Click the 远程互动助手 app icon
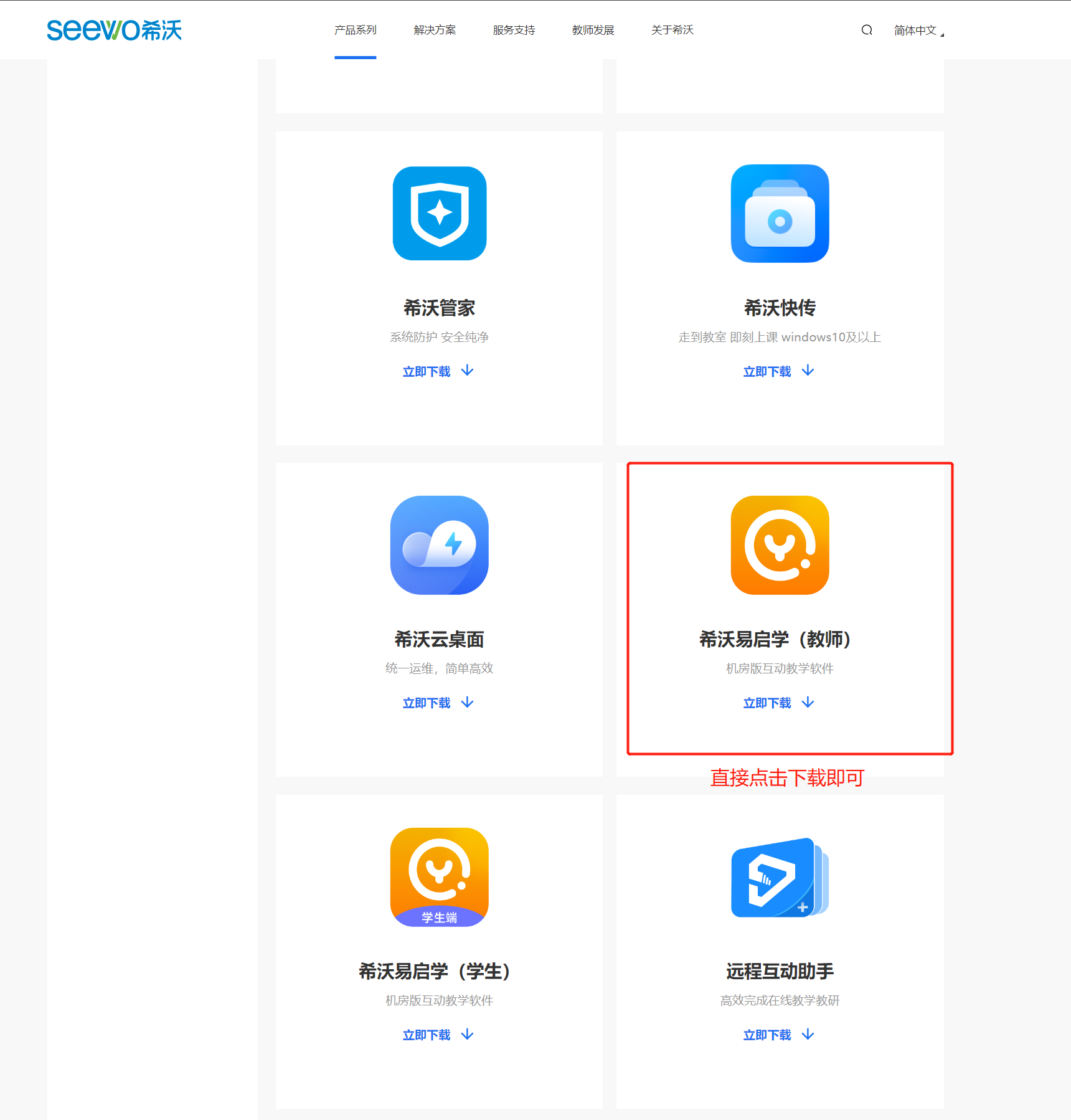 (x=780, y=877)
